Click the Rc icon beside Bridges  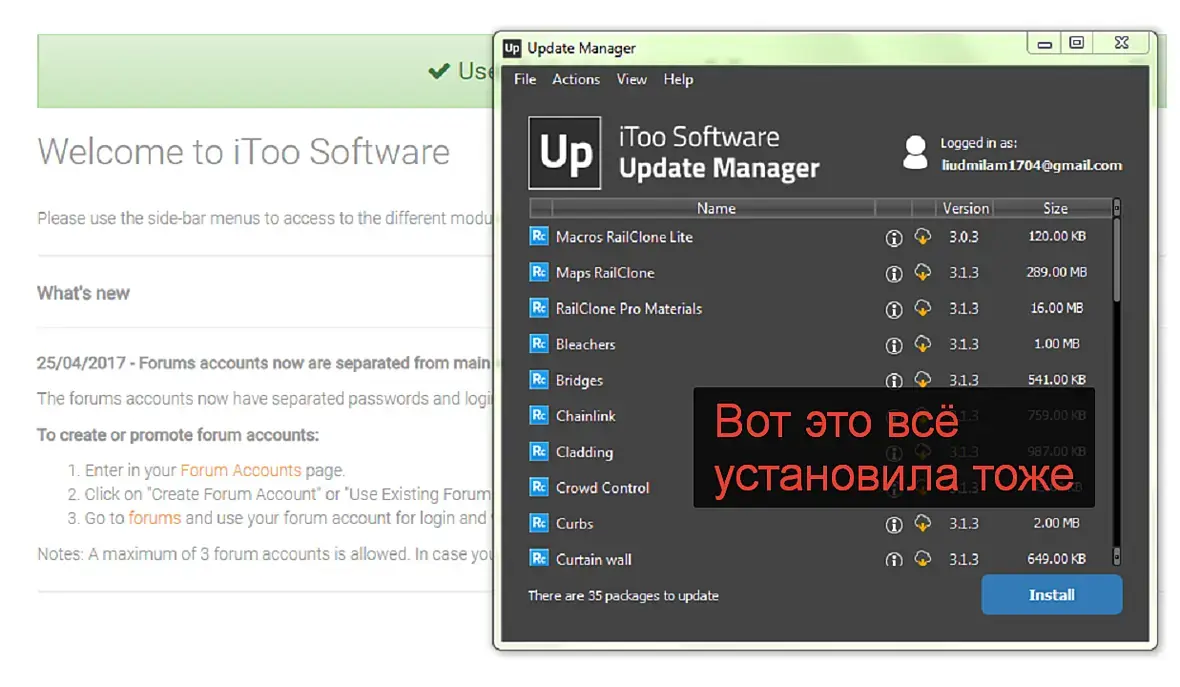539,379
